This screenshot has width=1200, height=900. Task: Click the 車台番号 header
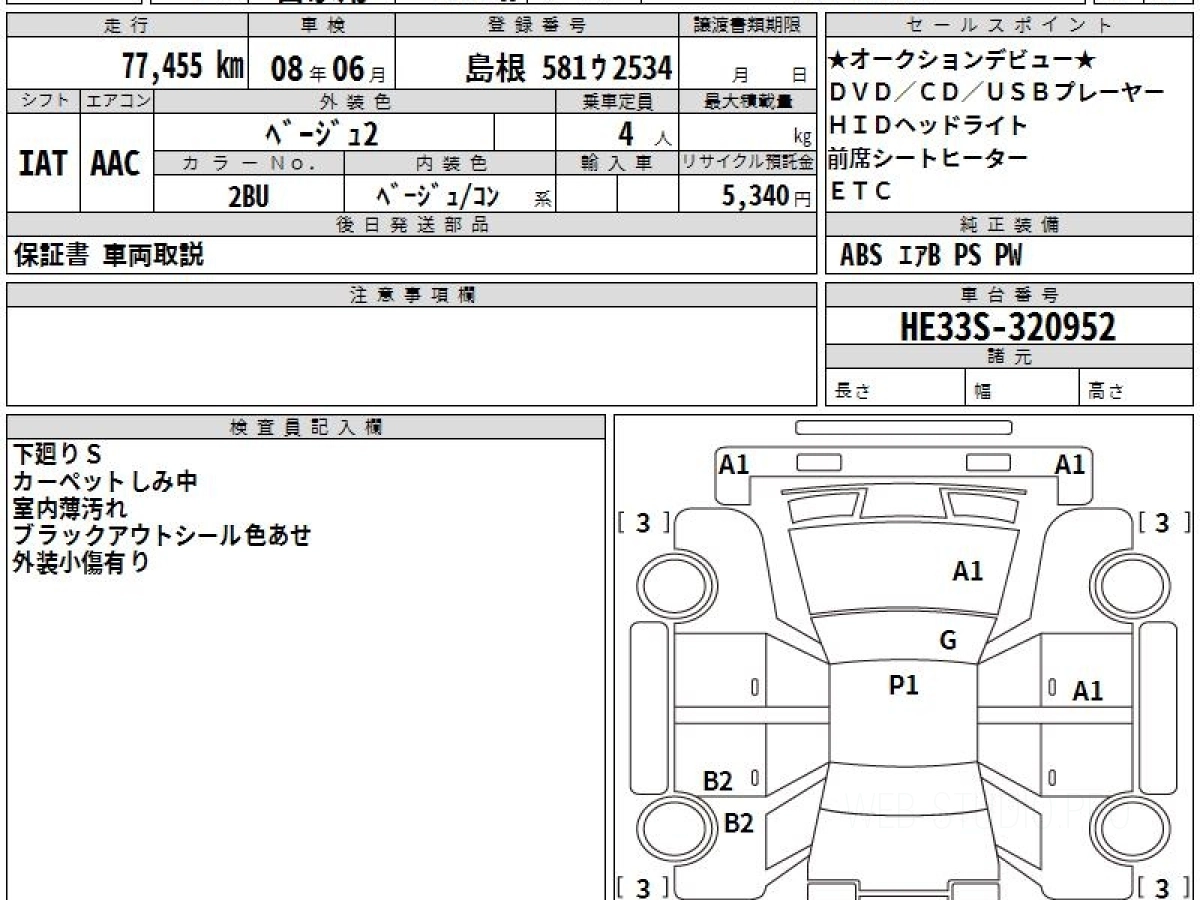point(1010,295)
